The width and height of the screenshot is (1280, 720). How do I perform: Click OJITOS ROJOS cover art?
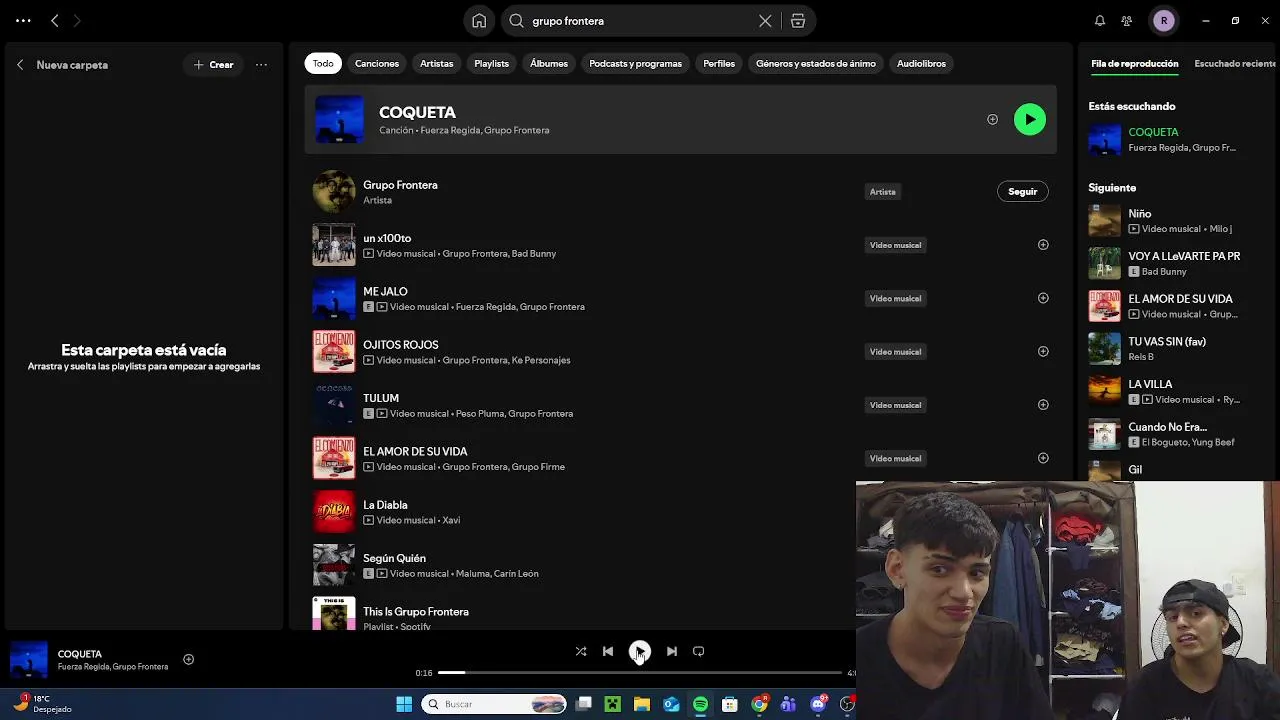[334, 352]
